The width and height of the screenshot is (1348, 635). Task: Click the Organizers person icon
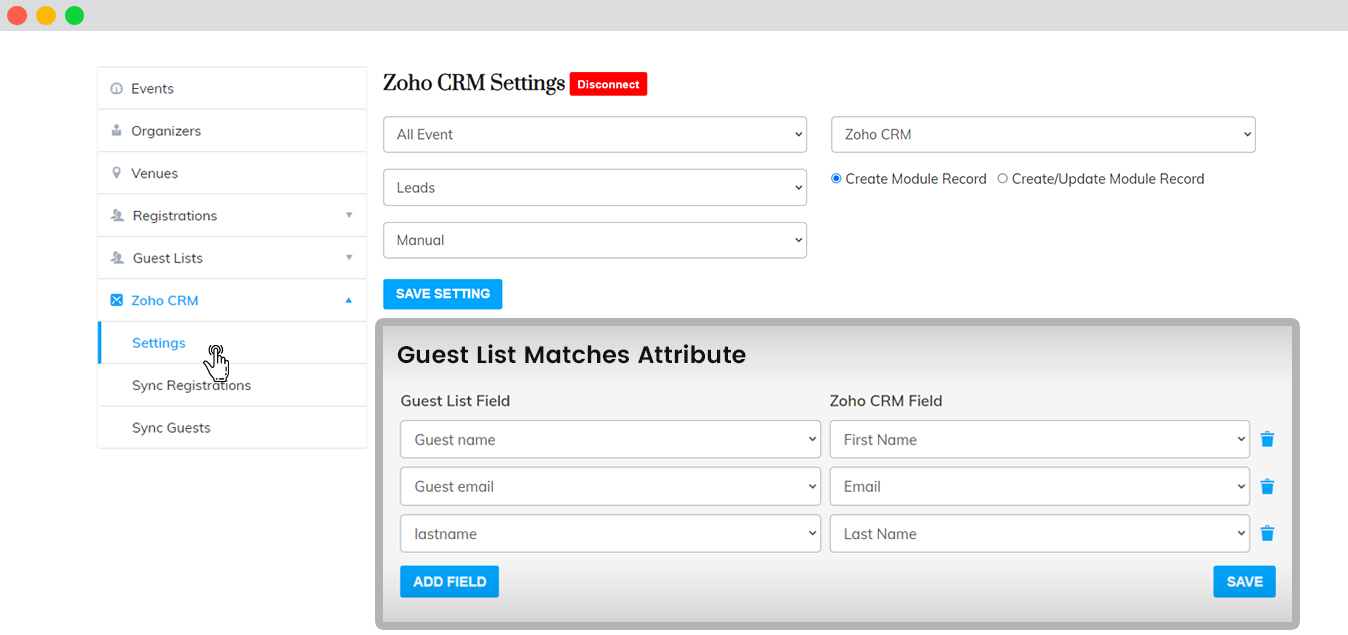pyautogui.click(x=117, y=131)
